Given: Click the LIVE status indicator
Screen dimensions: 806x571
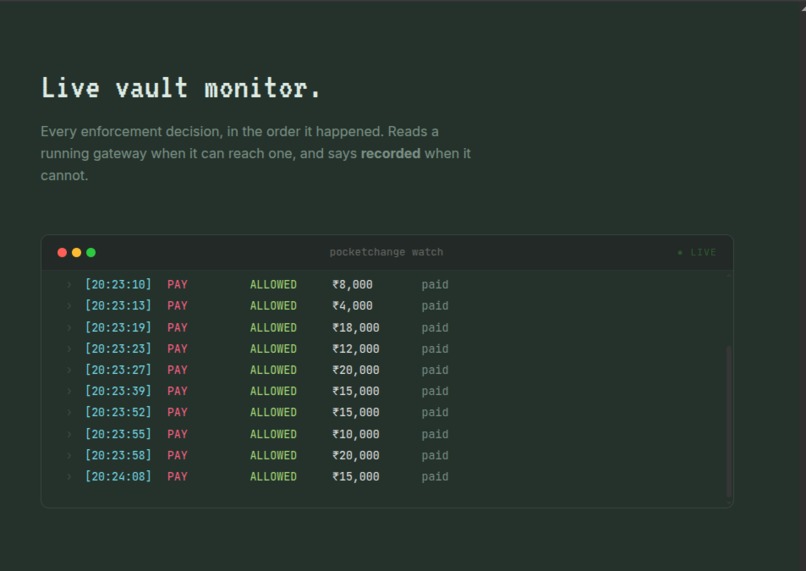Looking at the screenshot, I should (x=697, y=252).
